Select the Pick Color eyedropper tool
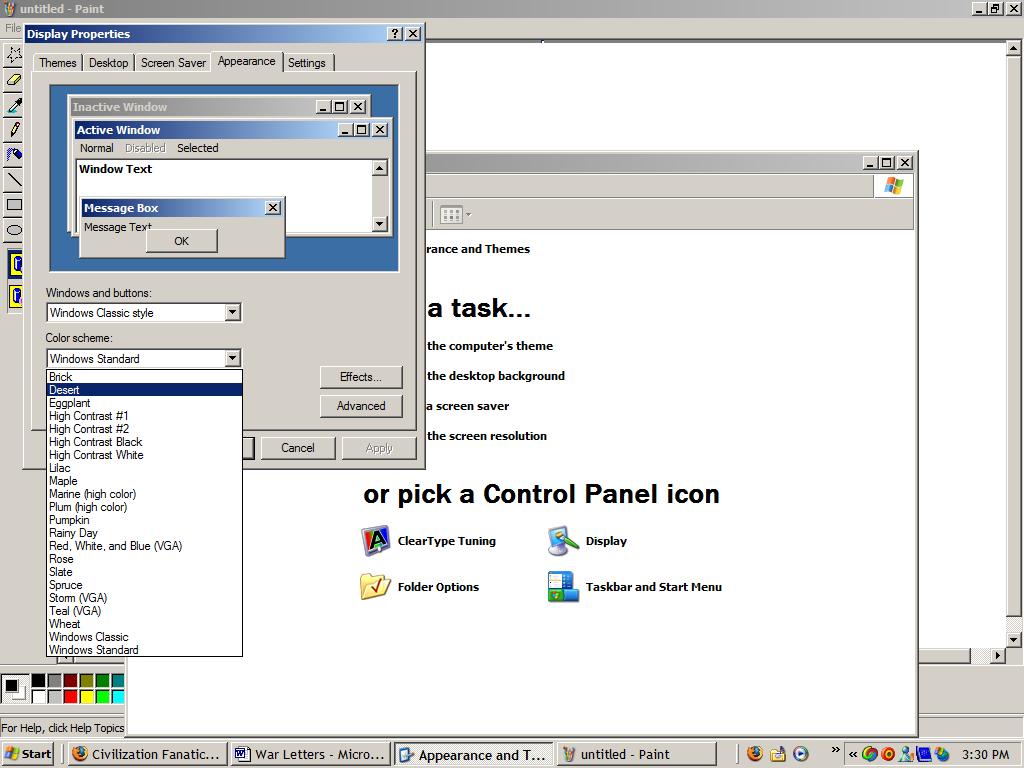 13,104
